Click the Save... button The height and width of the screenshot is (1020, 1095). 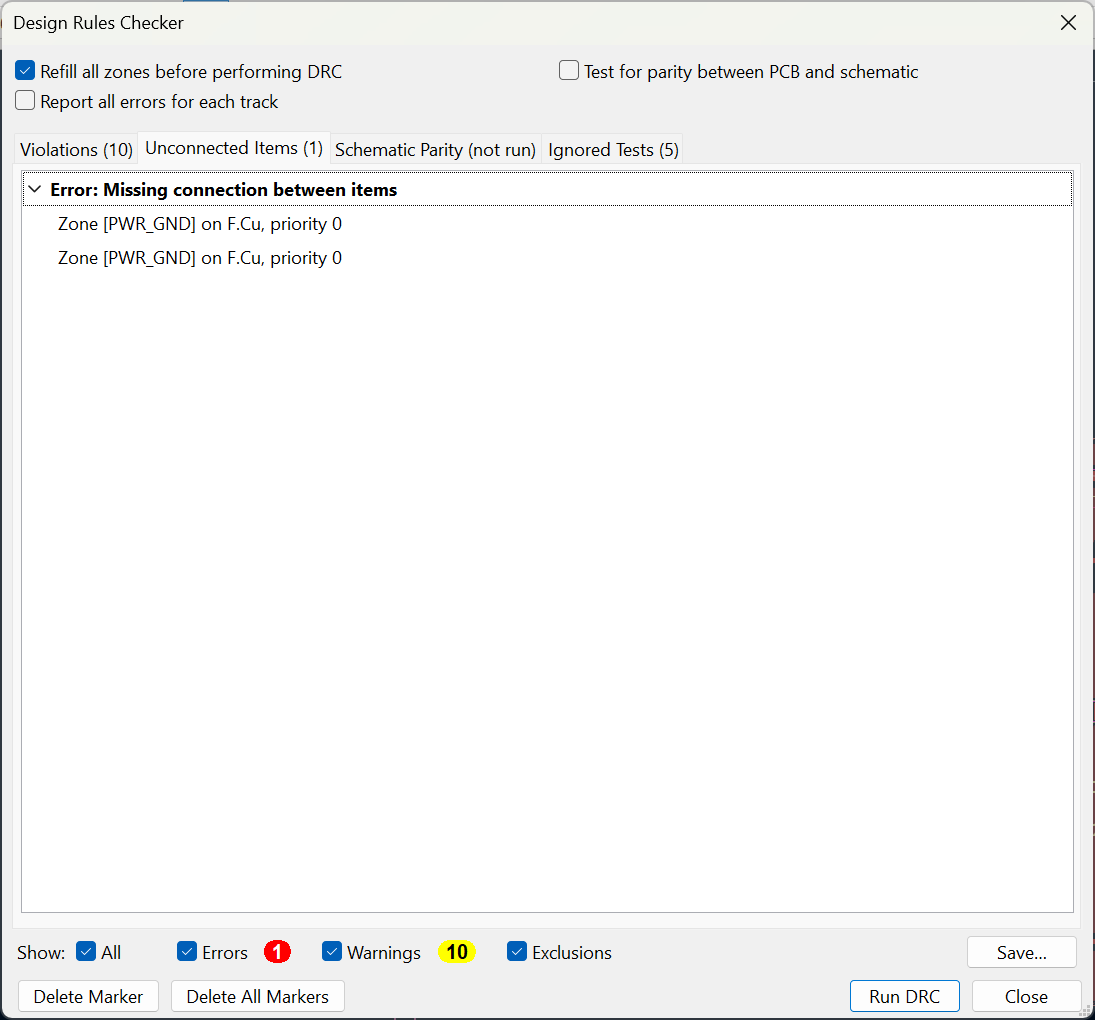click(1022, 952)
